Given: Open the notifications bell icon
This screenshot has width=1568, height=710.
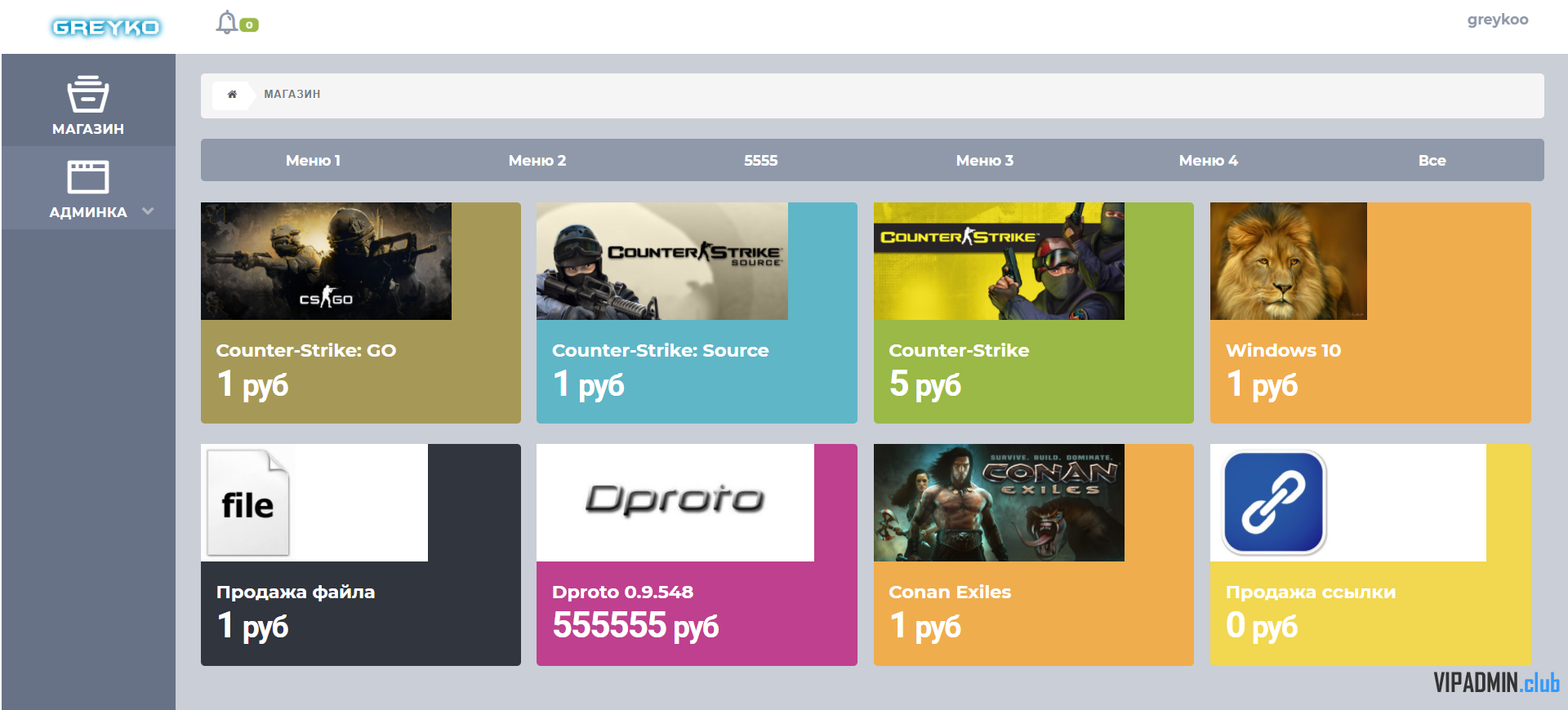Looking at the screenshot, I should point(227,23).
